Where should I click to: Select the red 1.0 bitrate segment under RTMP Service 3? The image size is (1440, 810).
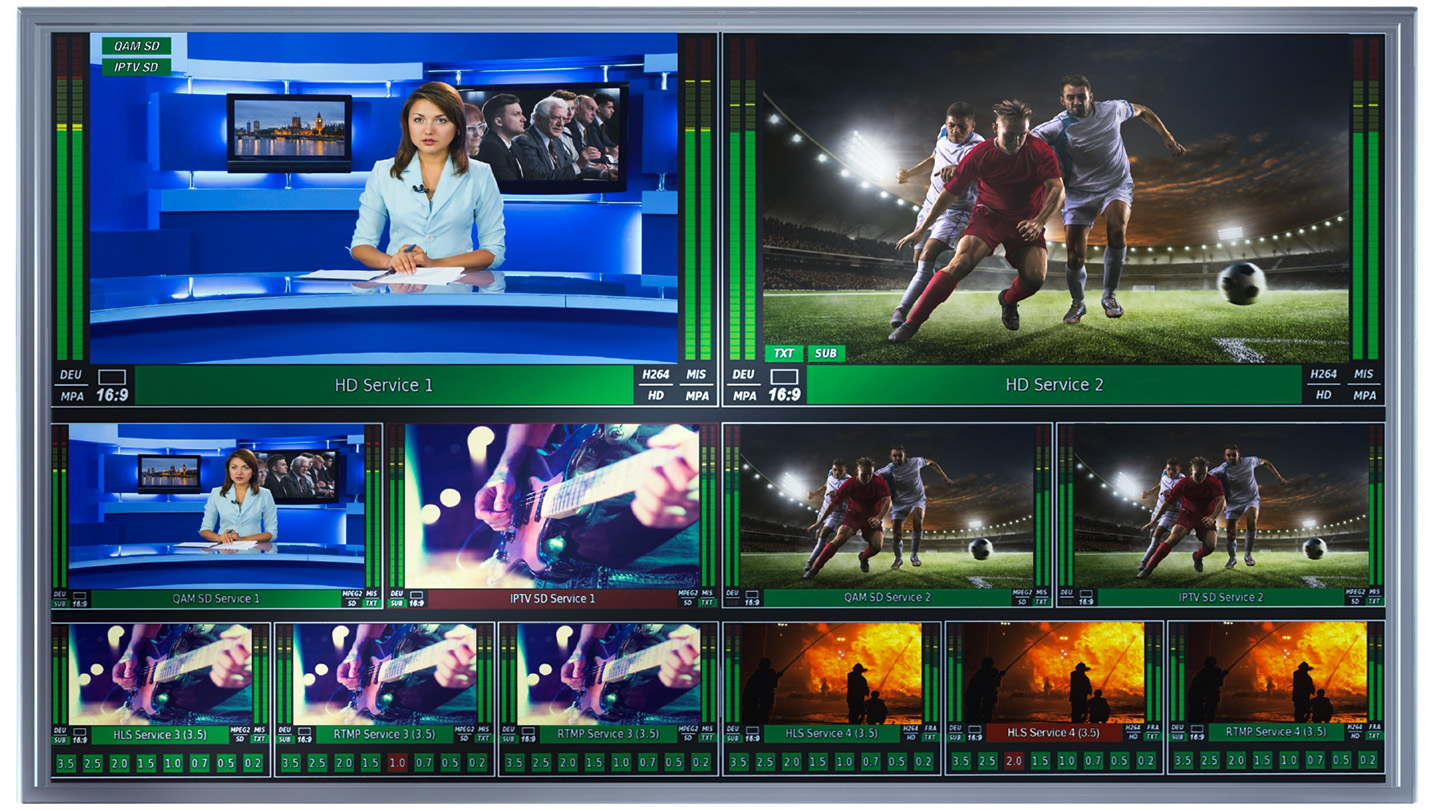[399, 762]
